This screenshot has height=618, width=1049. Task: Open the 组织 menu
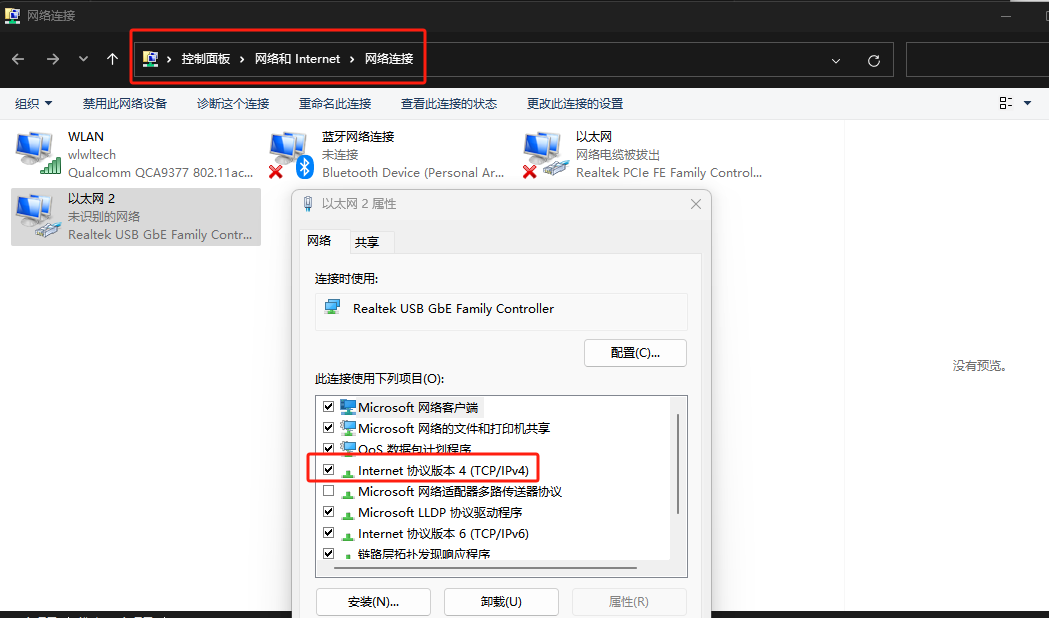pos(33,104)
